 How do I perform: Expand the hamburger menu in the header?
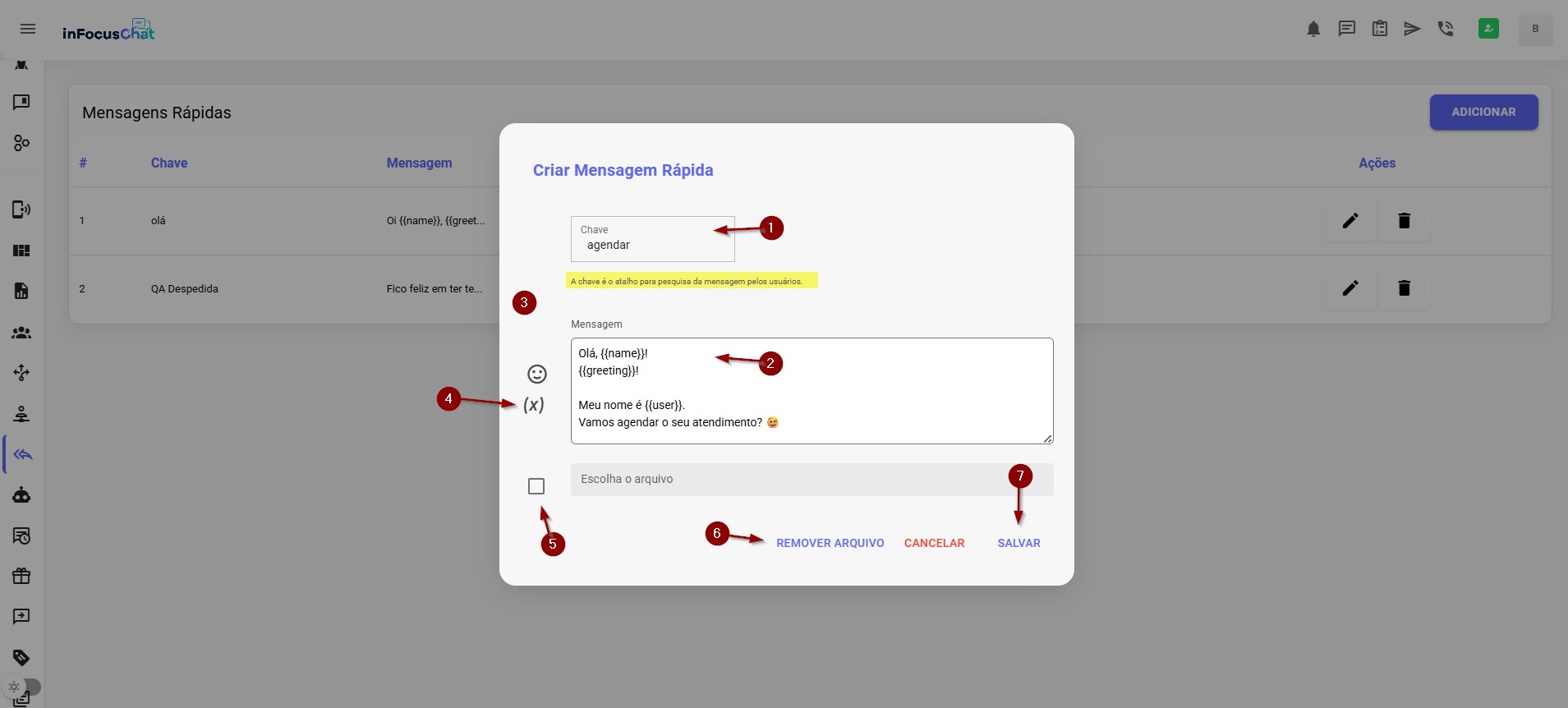(28, 29)
